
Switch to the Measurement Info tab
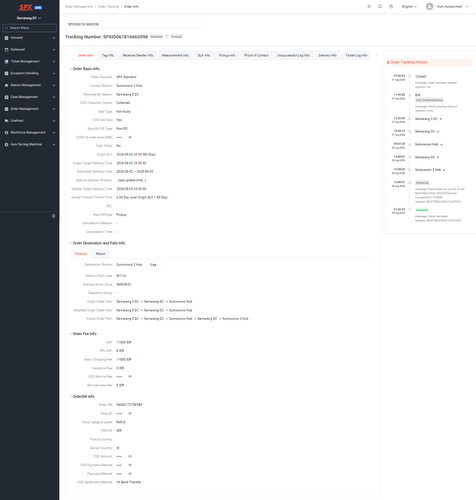175,55
